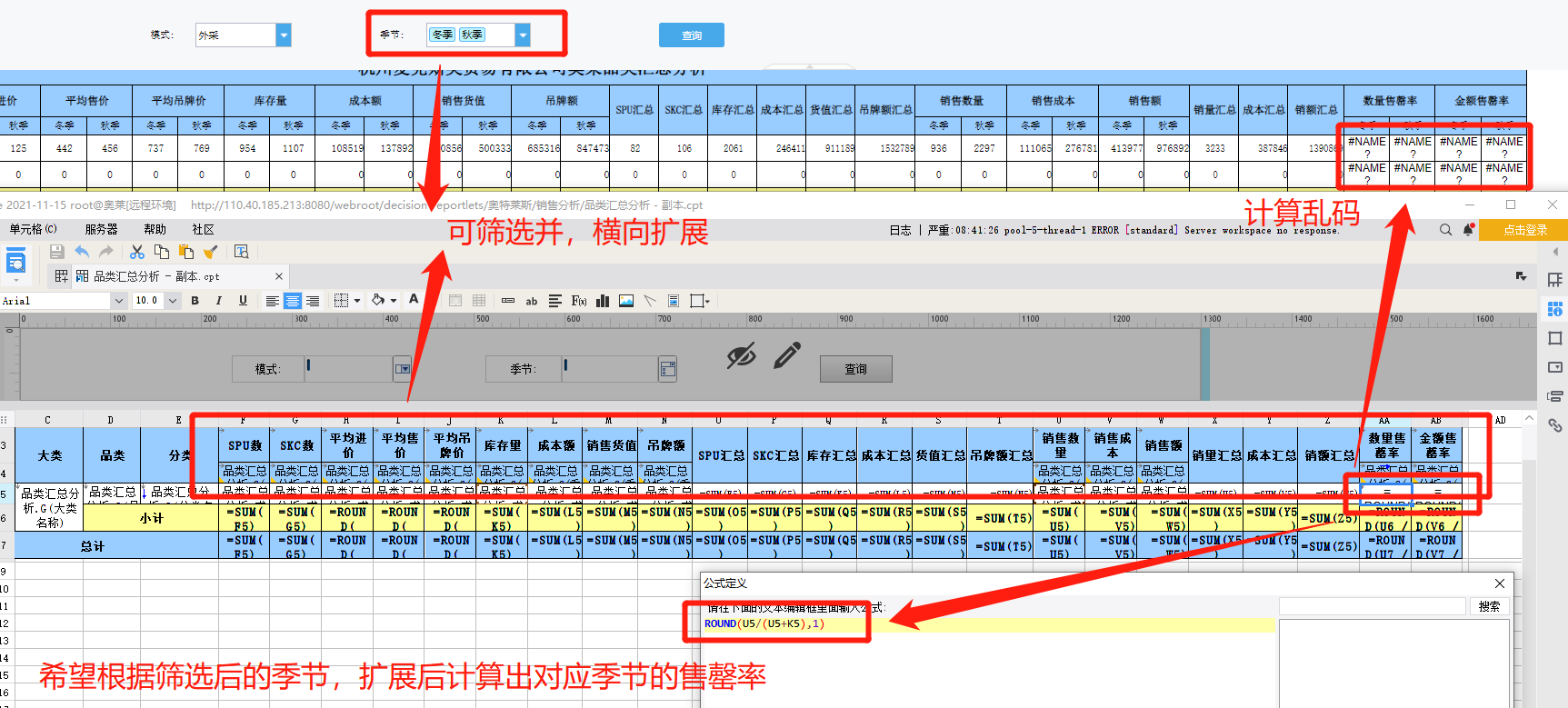Open the 日志 log panel
Image resolution: width=1568 pixels, height=708 pixels.
pos(900,231)
